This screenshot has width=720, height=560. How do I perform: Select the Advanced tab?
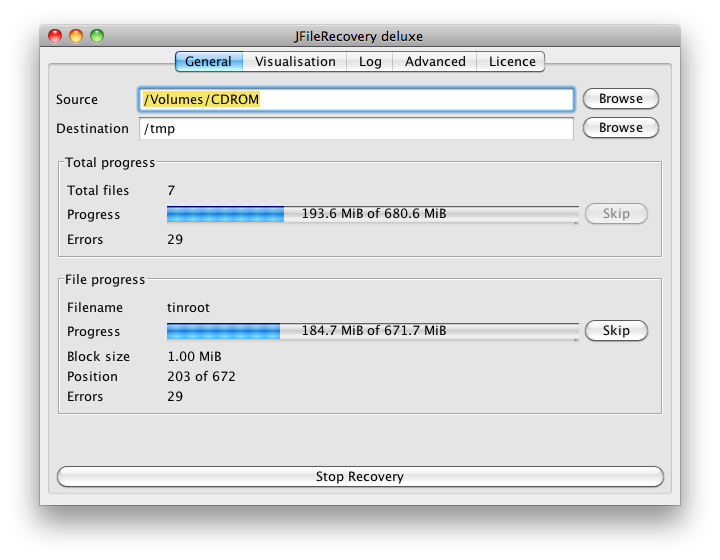click(x=435, y=62)
